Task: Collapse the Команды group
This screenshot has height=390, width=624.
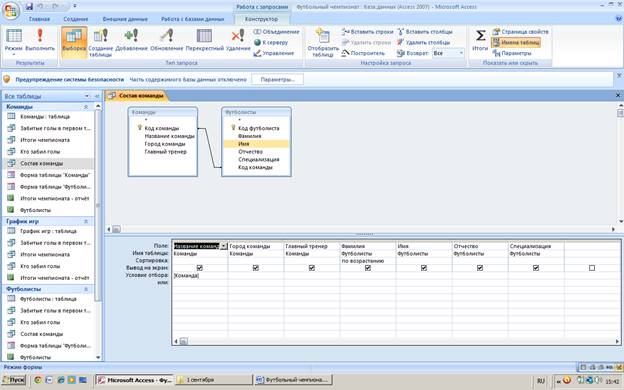Action: [x=86, y=107]
